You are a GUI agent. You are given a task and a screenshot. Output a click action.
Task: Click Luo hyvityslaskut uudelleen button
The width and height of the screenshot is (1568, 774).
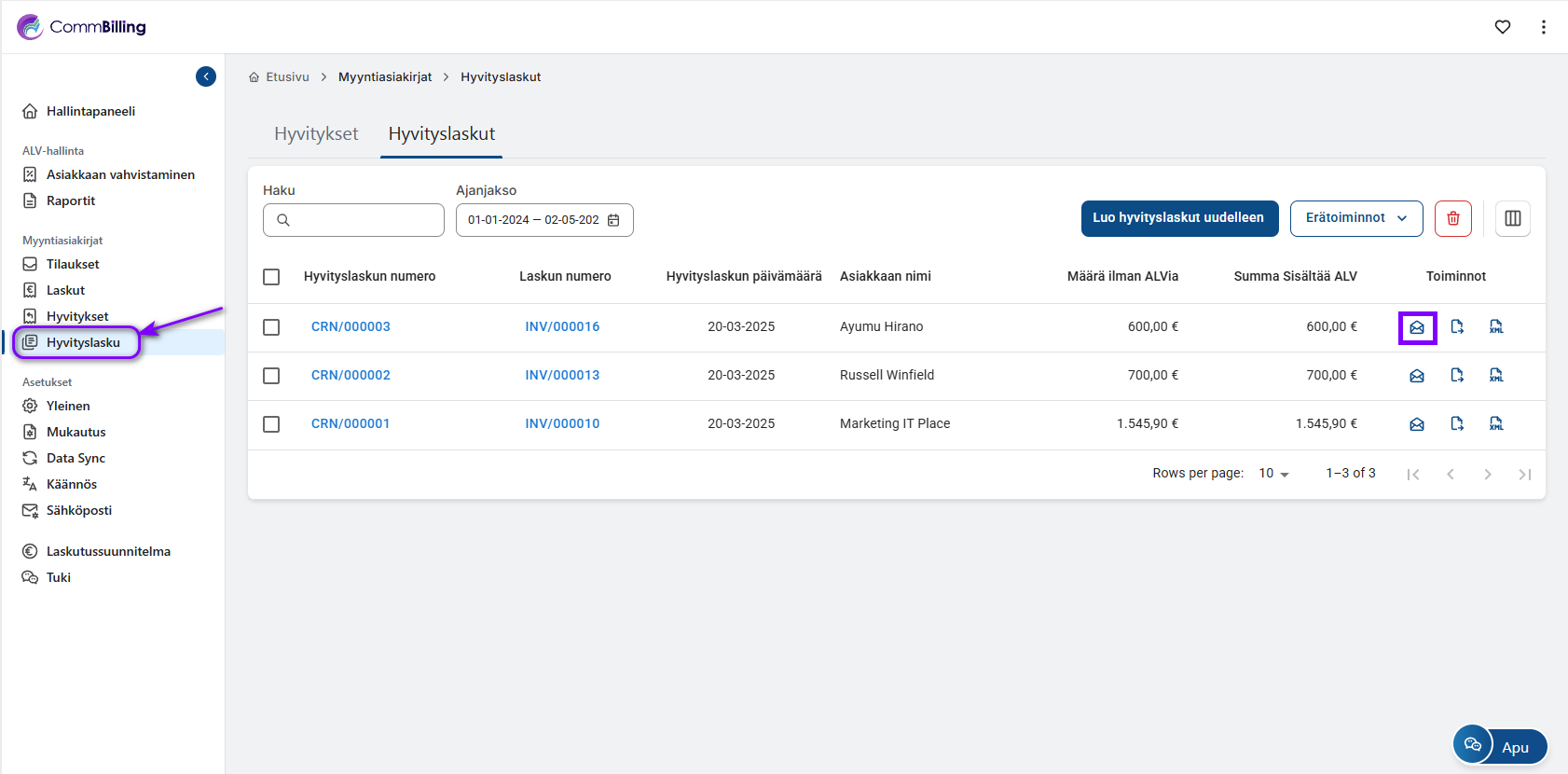pyautogui.click(x=1178, y=218)
